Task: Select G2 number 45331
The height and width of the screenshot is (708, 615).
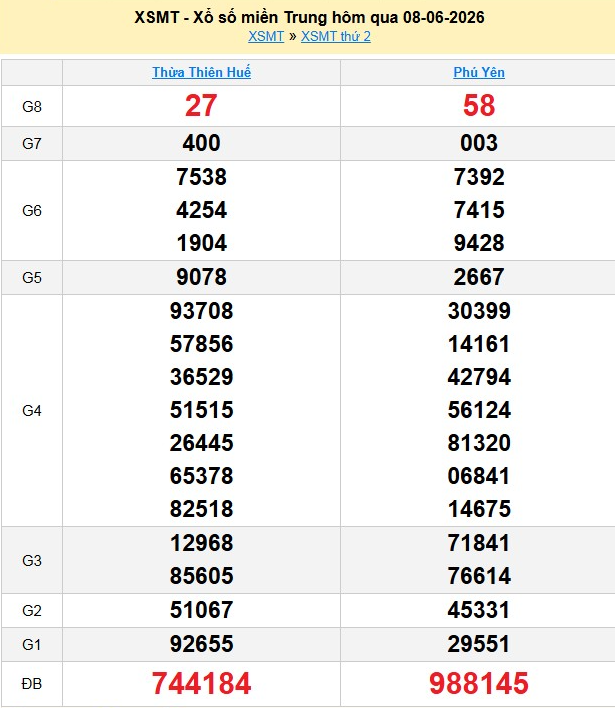Action: coord(479,610)
